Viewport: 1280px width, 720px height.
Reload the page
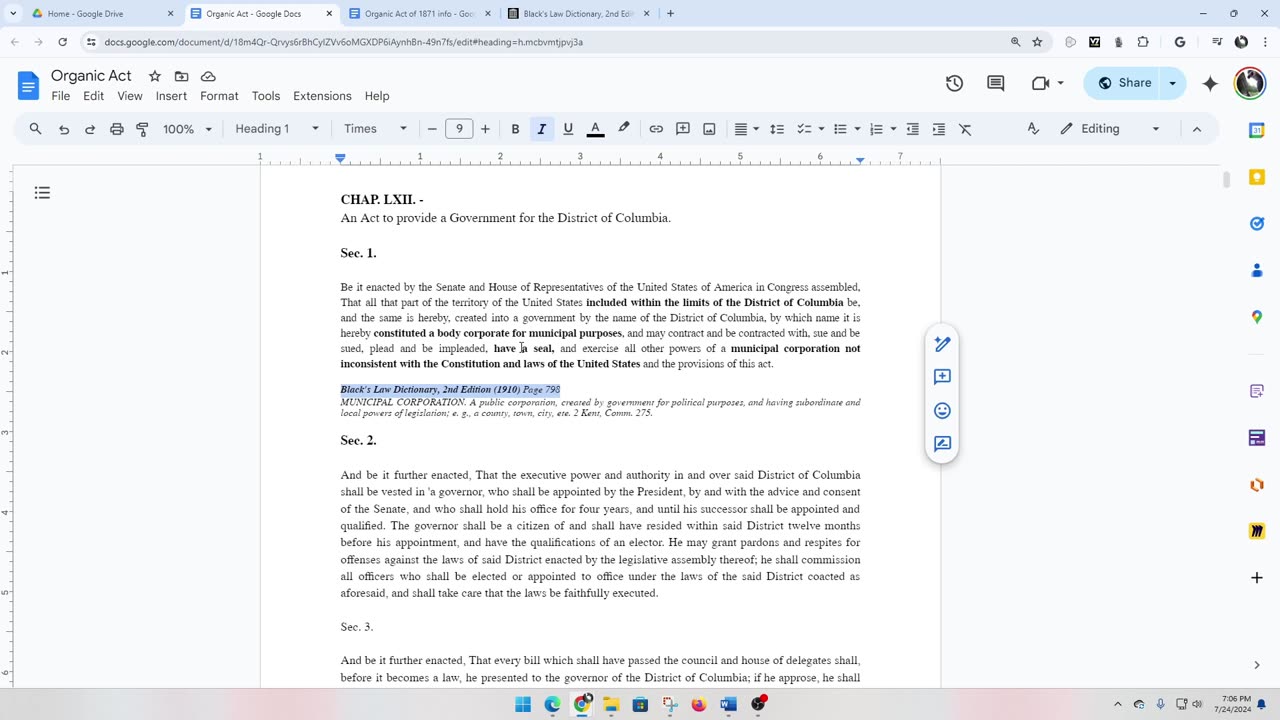62,42
